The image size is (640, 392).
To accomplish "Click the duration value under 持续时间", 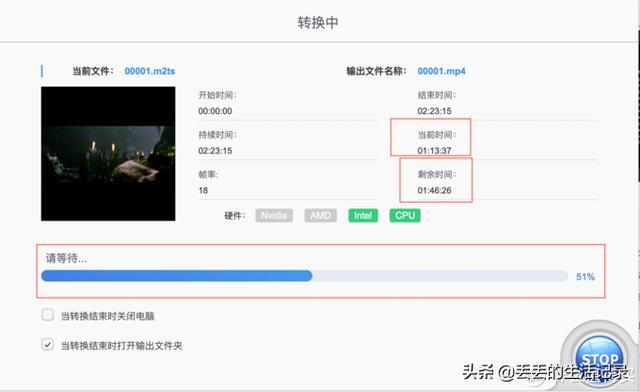I will pos(215,151).
